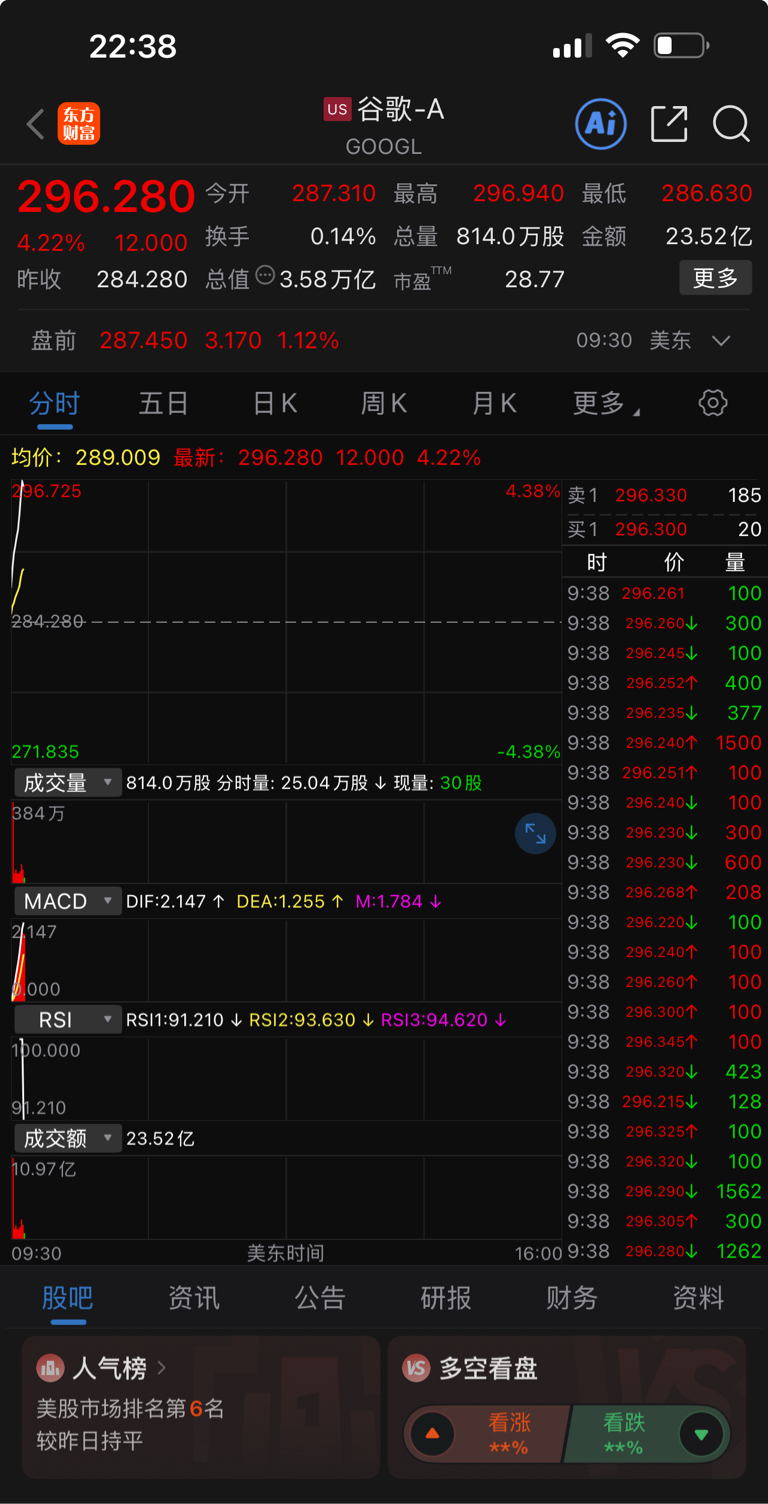Tap trade row with volume 1562
This screenshot has height=1504, width=768.
665,1191
